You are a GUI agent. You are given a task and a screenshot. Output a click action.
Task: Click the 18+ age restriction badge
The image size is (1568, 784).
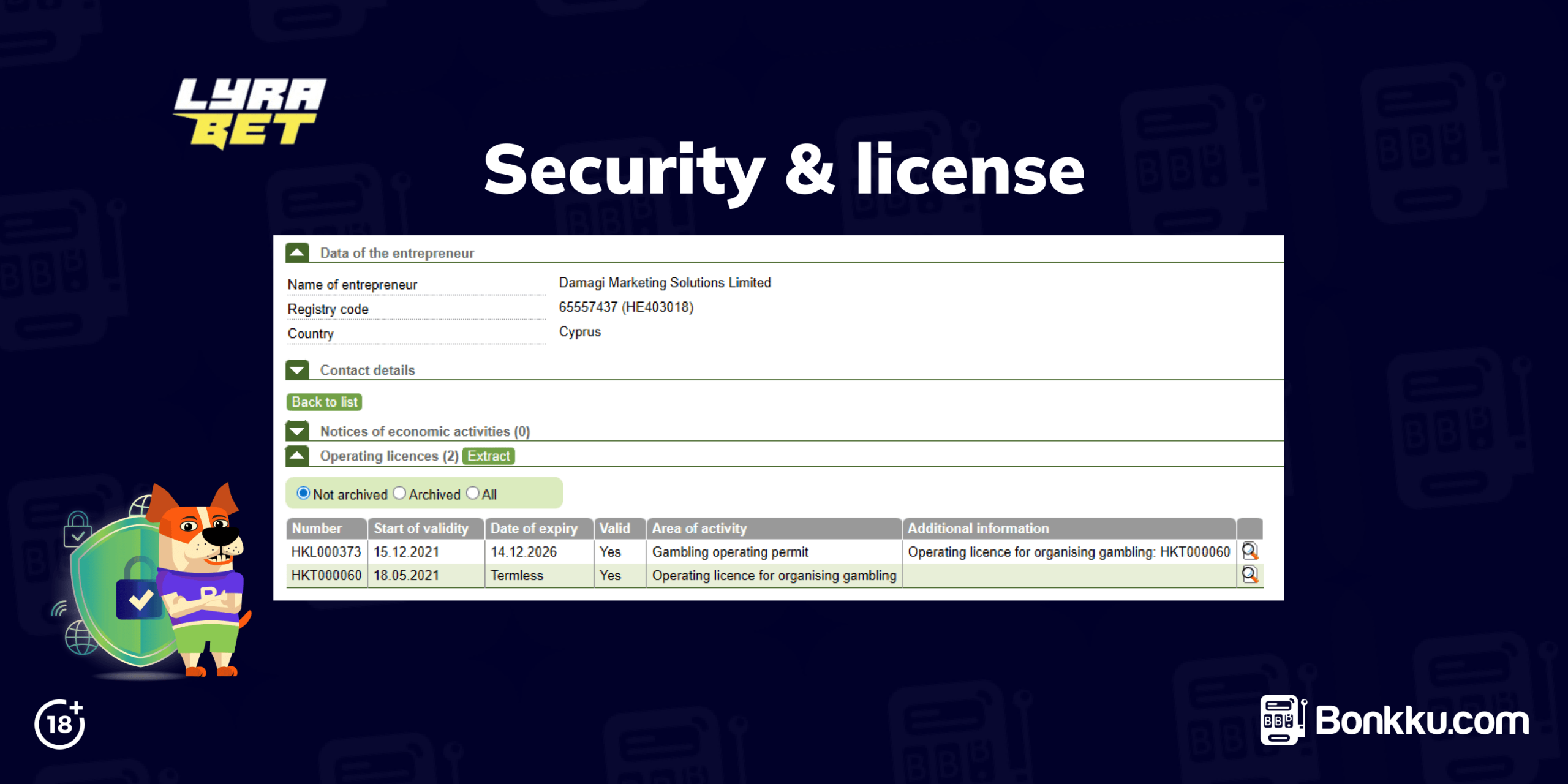tap(59, 724)
